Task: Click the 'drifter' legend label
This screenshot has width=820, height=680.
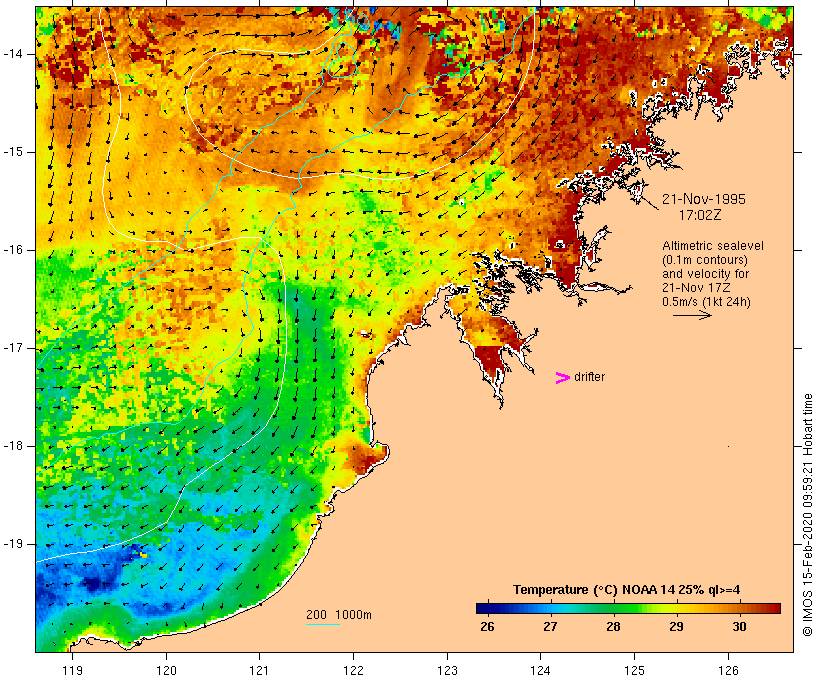Action: click(589, 377)
